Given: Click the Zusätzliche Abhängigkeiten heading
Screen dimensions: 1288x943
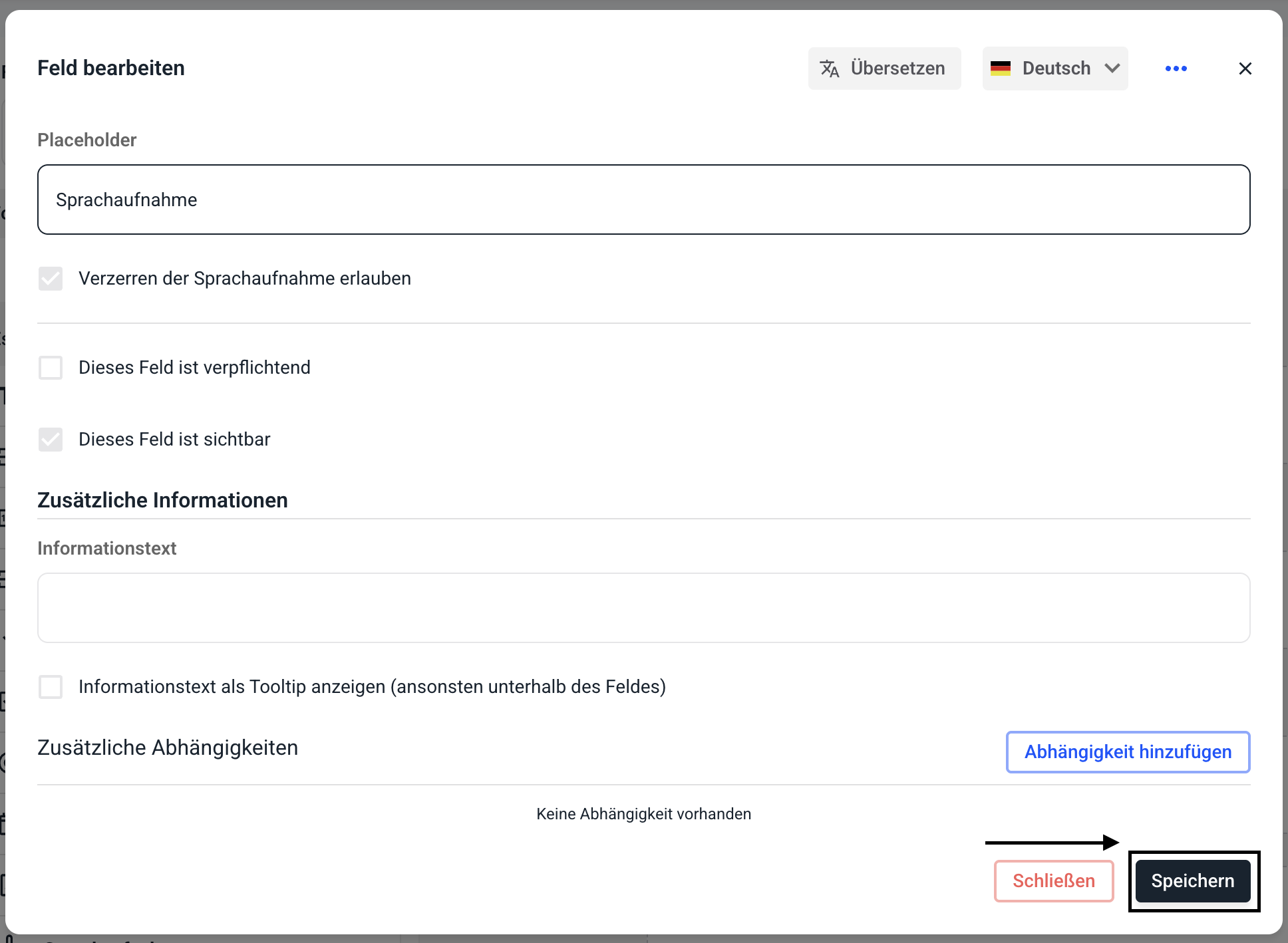Looking at the screenshot, I should click(168, 748).
